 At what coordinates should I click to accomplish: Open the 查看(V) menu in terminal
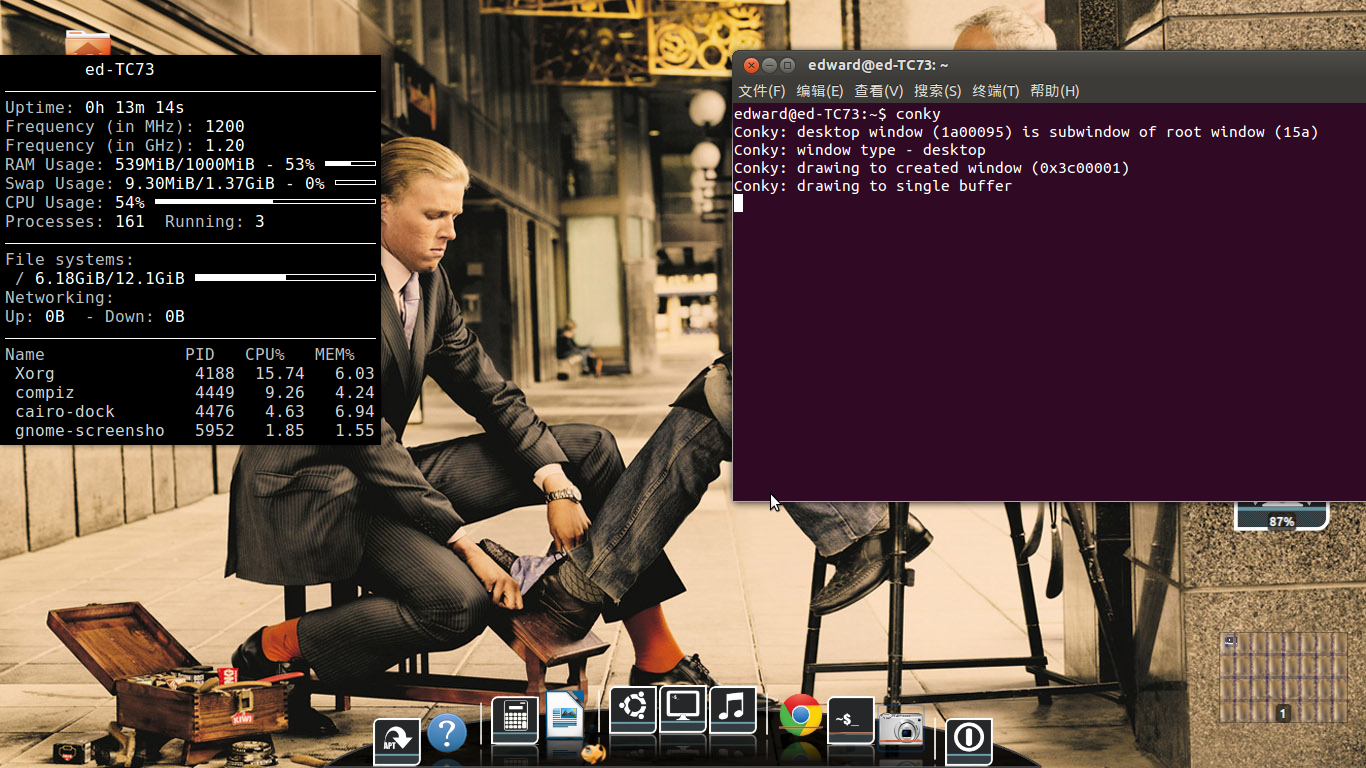879,91
